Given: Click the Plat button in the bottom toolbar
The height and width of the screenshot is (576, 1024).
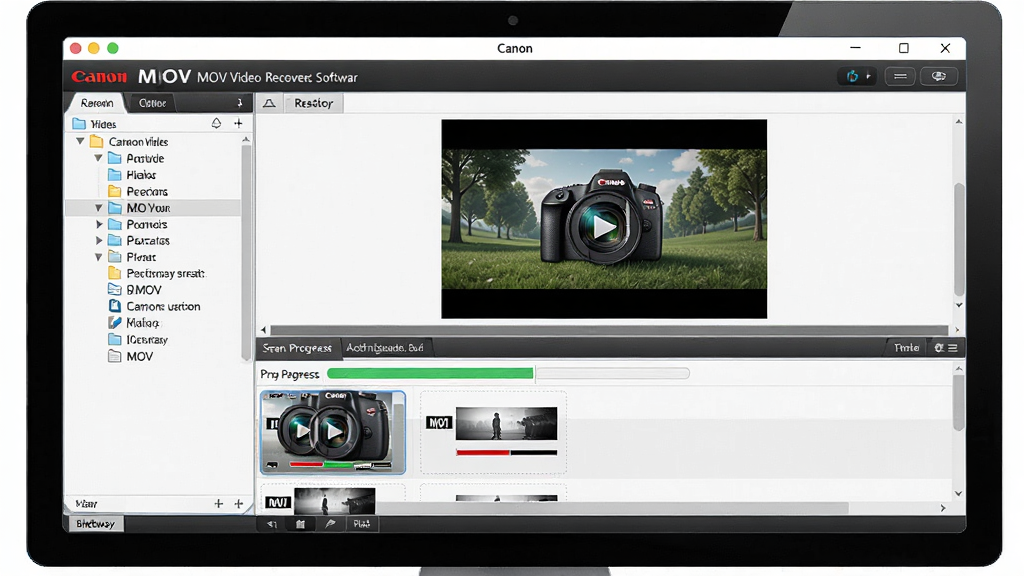Looking at the screenshot, I should (361, 524).
